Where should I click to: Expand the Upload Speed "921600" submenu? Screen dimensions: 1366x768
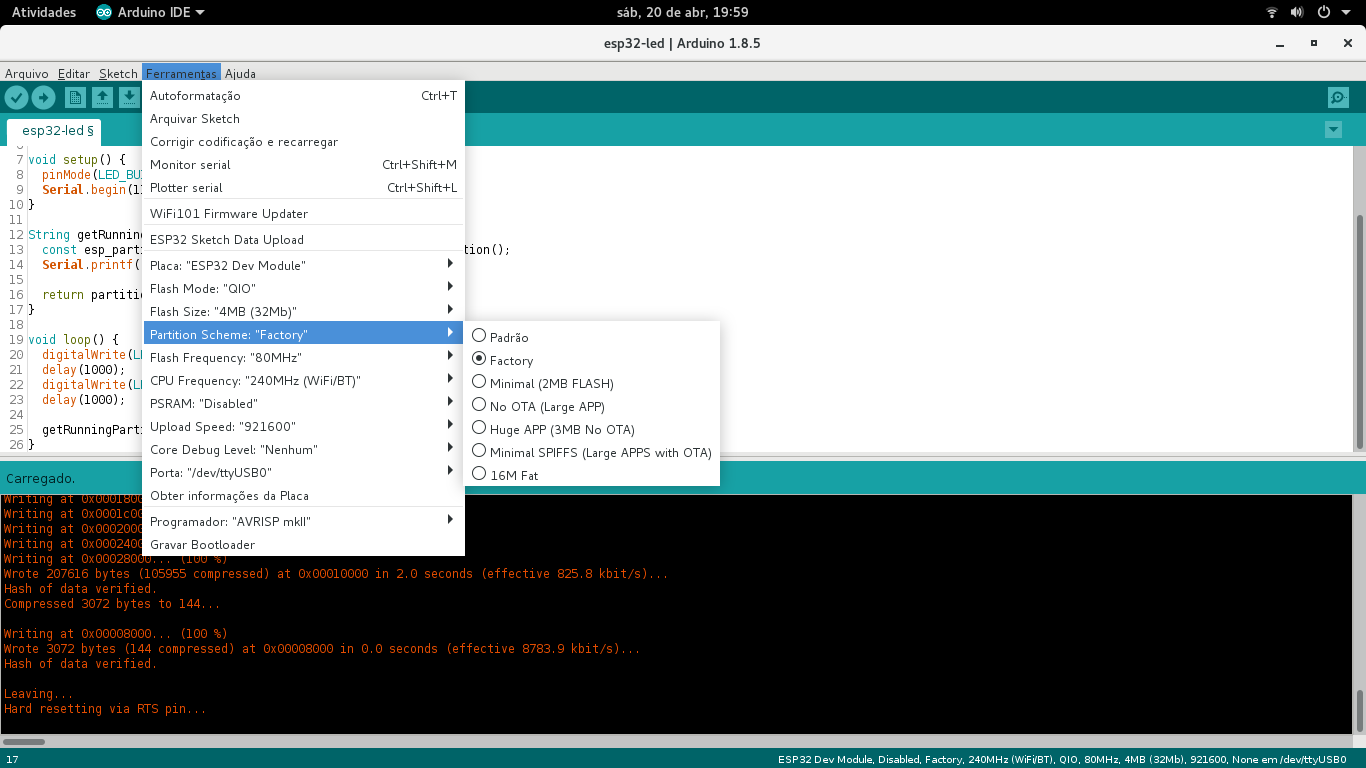(x=304, y=426)
